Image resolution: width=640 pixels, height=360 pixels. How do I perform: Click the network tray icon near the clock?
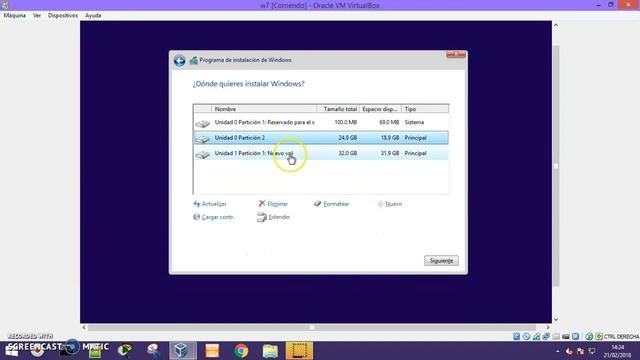(x=592, y=351)
